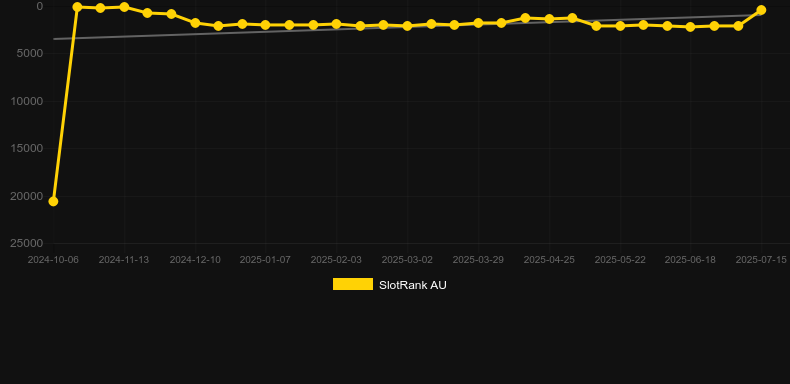Image resolution: width=790 pixels, height=384 pixels.
Task: Click the data point above 2025-03-29
Action: (x=478, y=23)
